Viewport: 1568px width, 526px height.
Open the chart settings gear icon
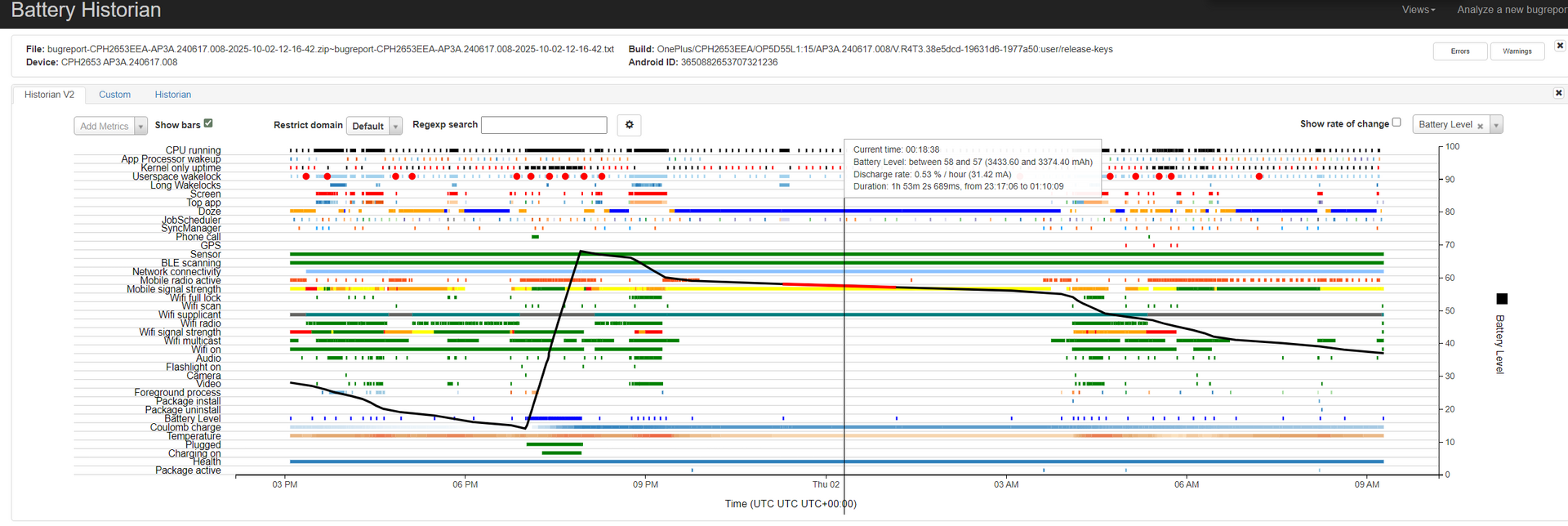click(x=629, y=125)
